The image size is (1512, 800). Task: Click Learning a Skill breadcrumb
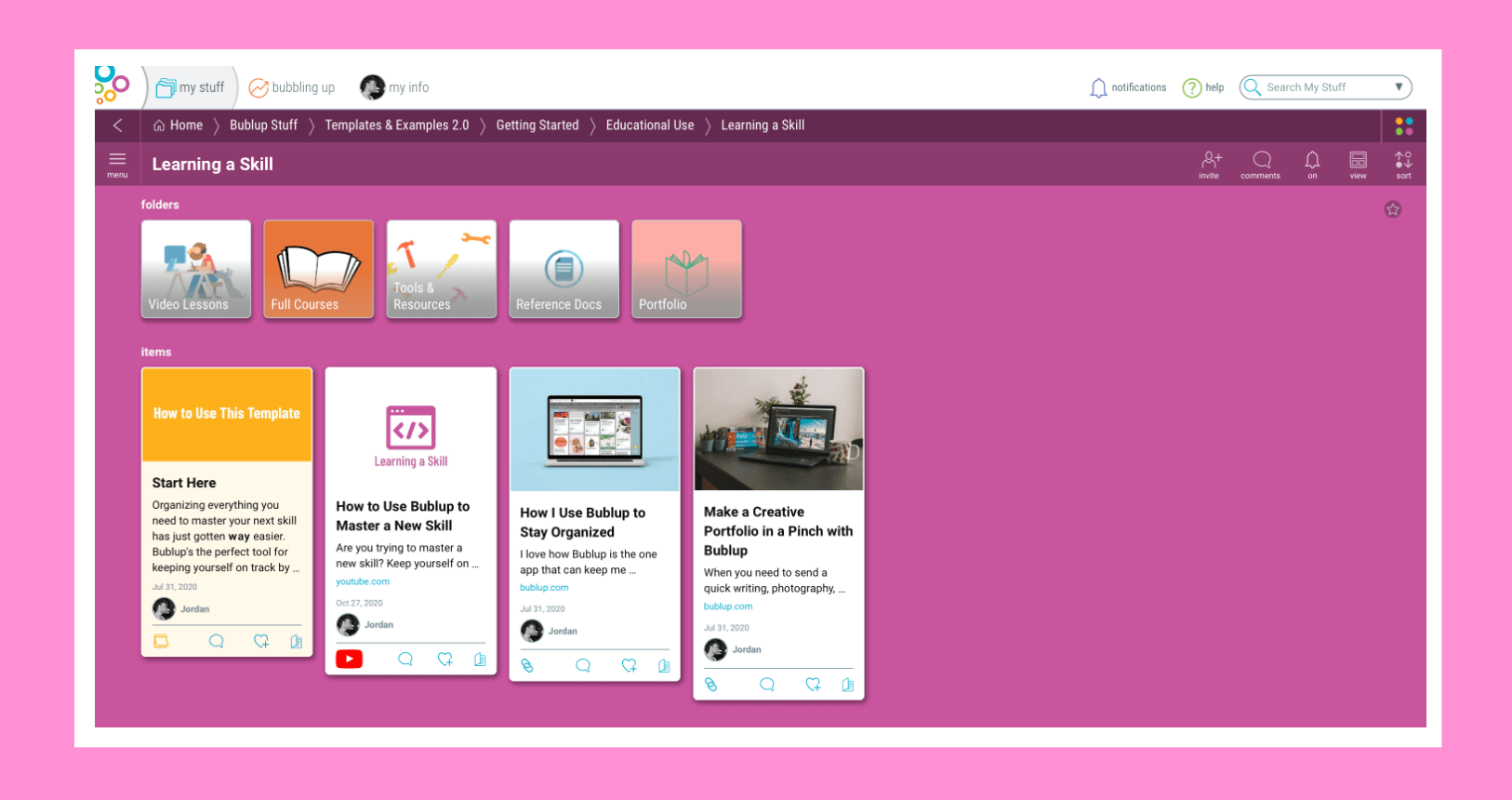[763, 126]
